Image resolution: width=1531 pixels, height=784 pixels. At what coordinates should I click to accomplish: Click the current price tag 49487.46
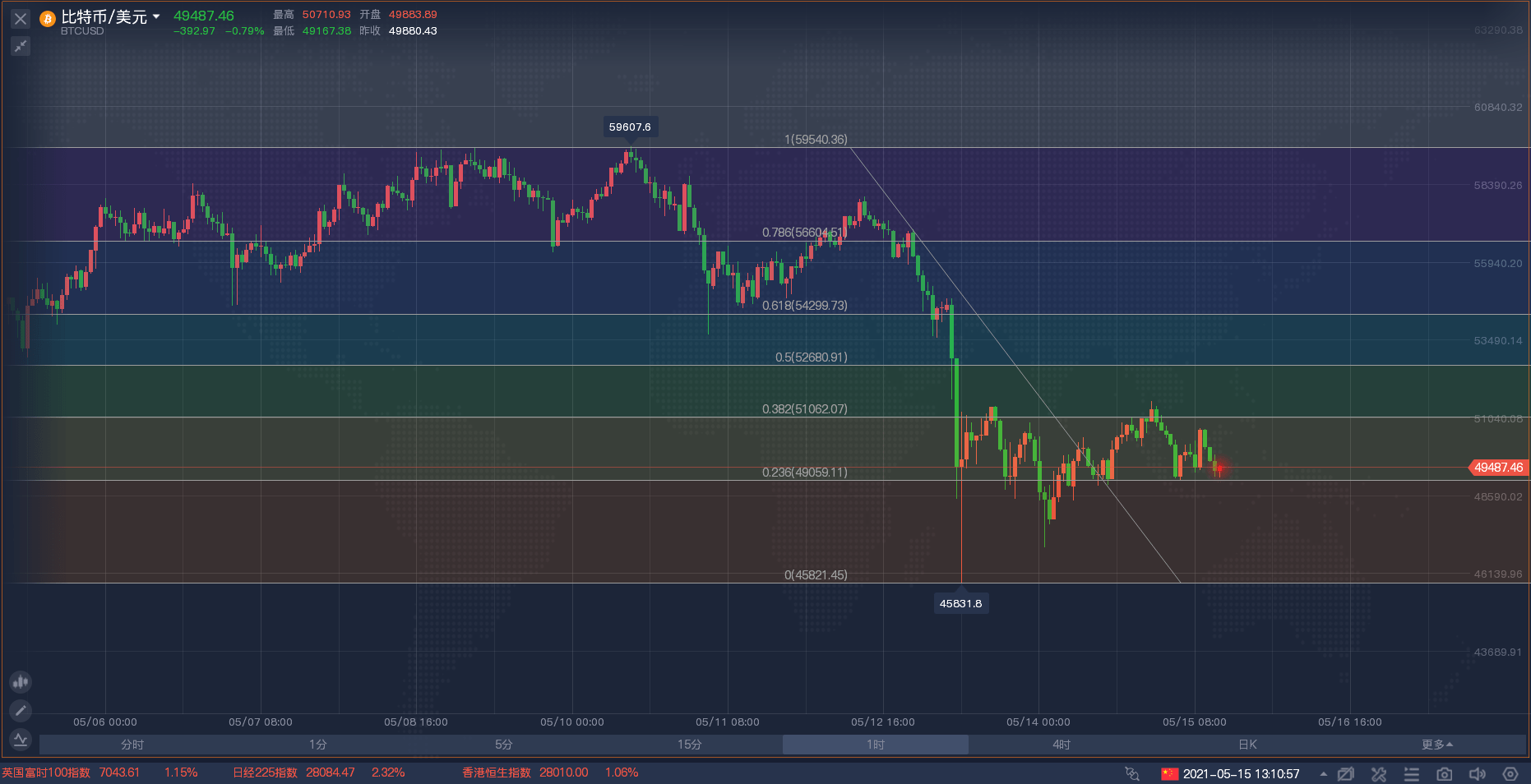point(1498,468)
